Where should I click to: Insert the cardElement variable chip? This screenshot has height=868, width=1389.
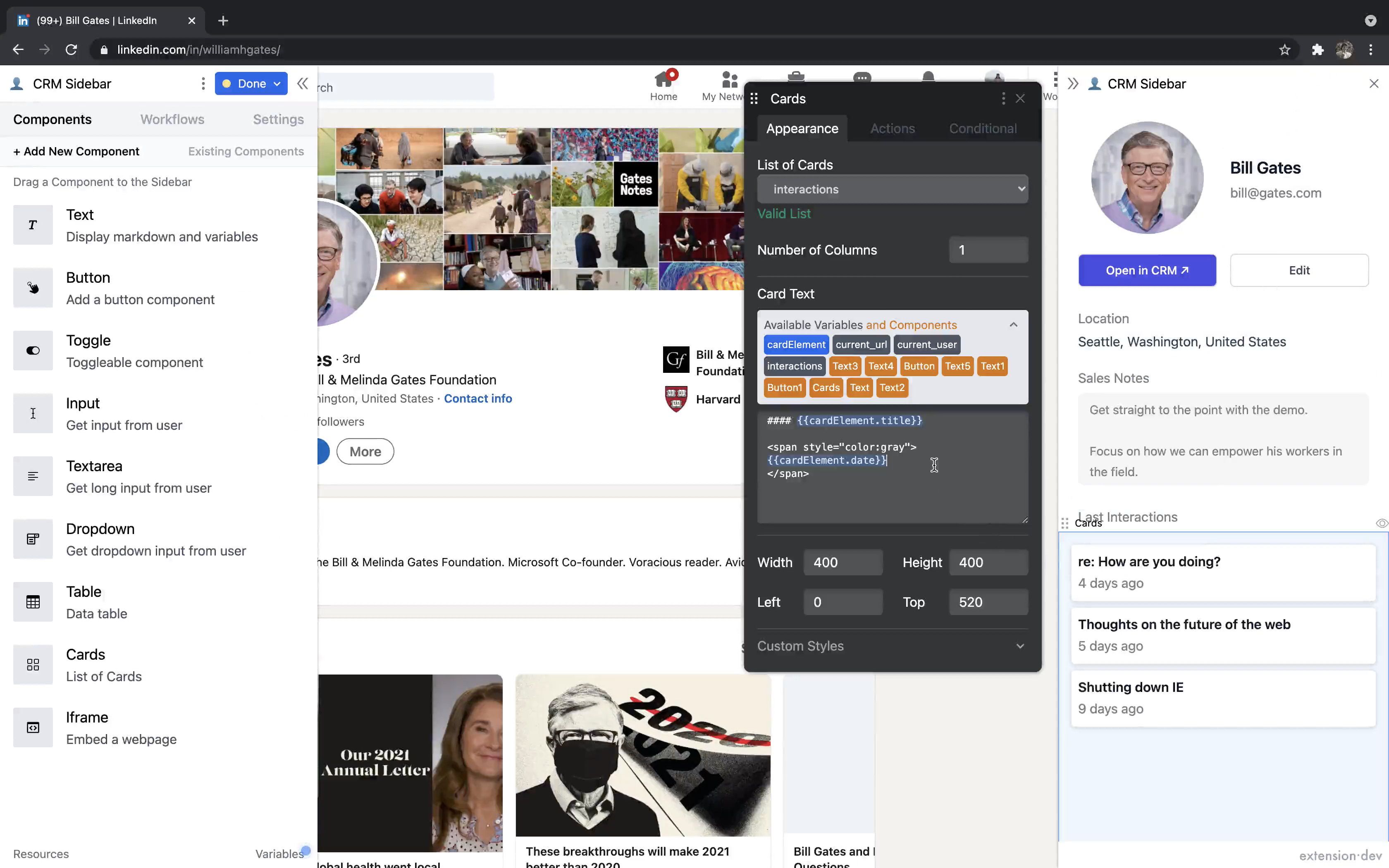796,344
